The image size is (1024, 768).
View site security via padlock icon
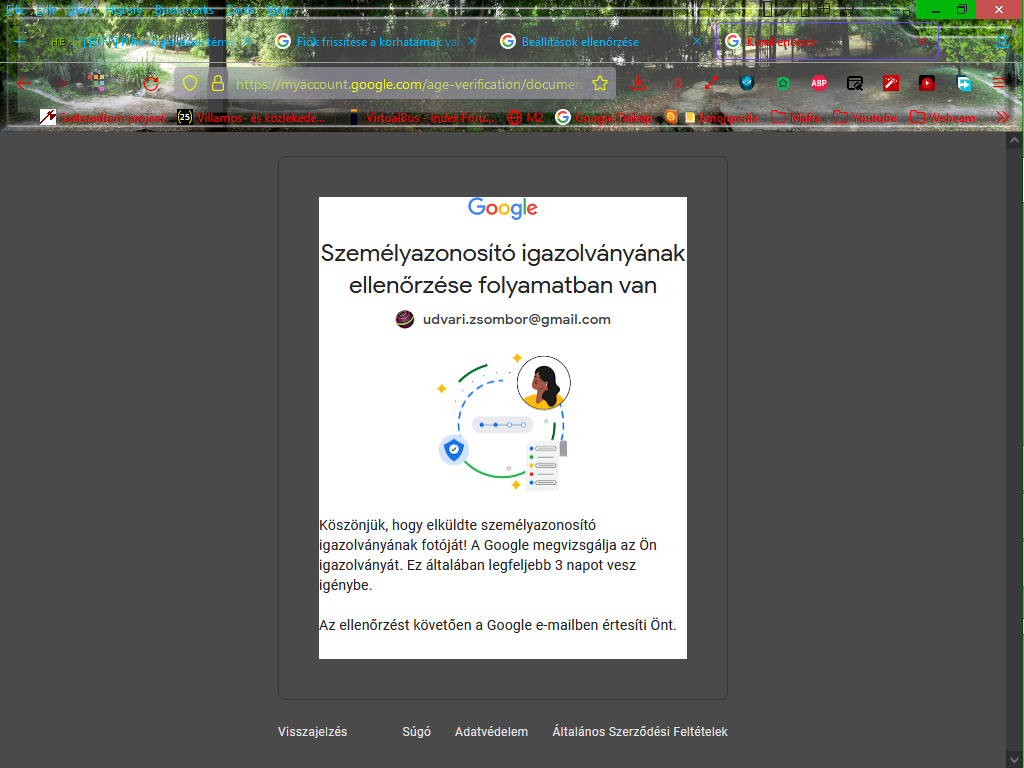[217, 84]
